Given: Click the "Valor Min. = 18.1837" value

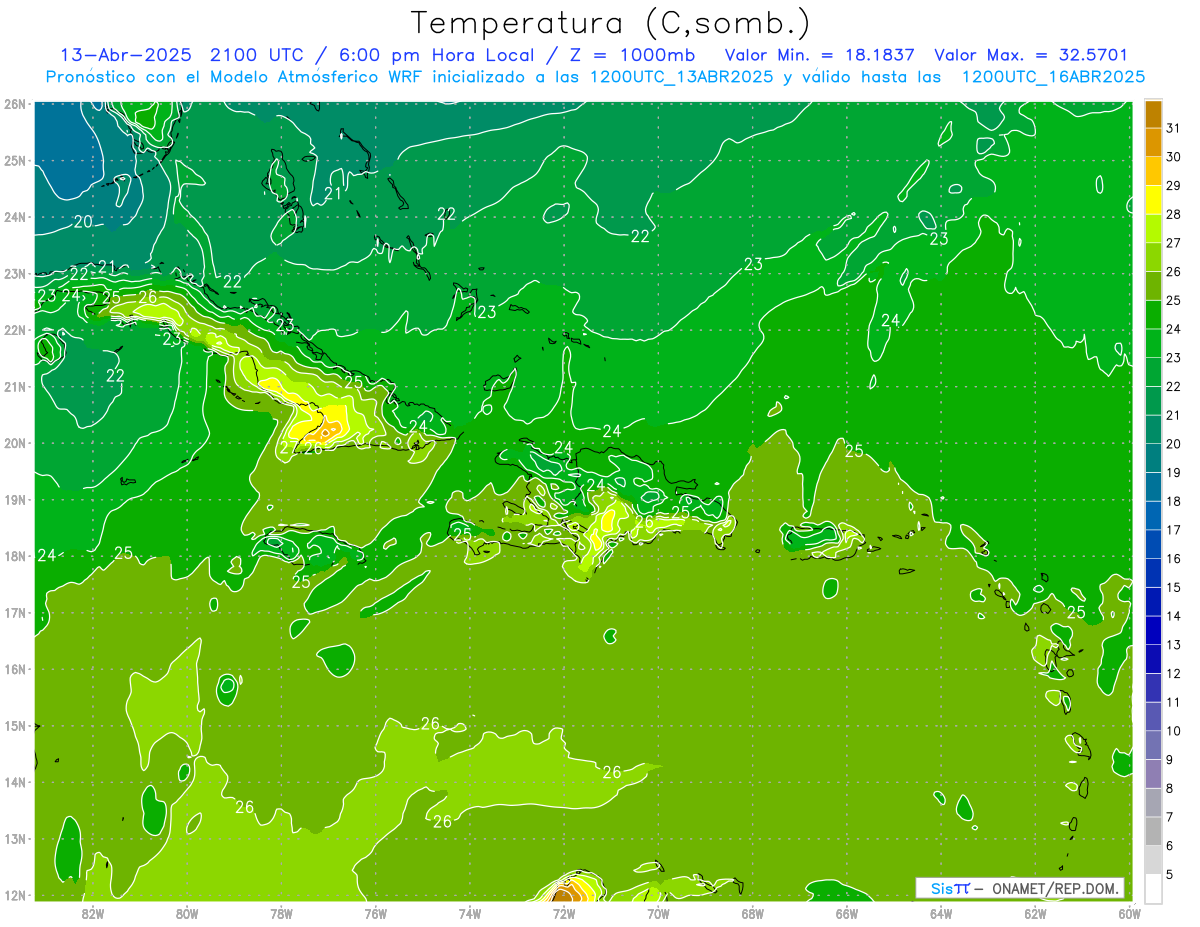Looking at the screenshot, I should 820,55.
